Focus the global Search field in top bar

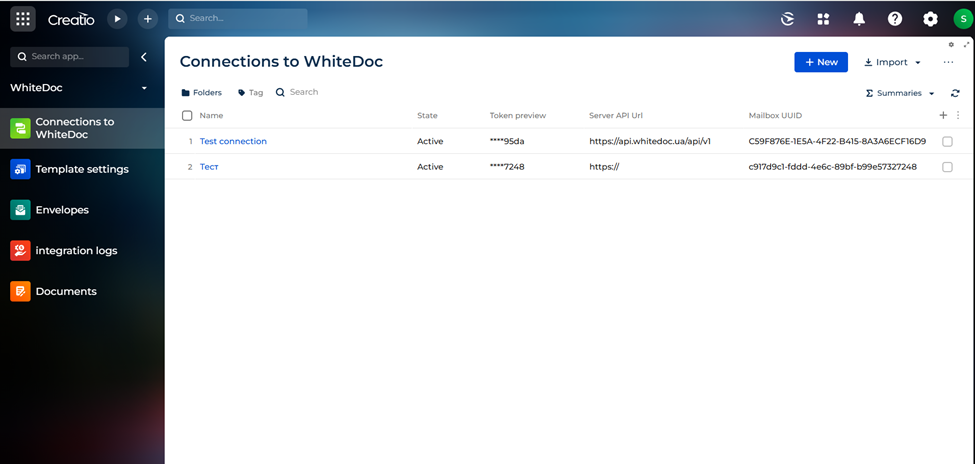pyautogui.click(x=238, y=19)
